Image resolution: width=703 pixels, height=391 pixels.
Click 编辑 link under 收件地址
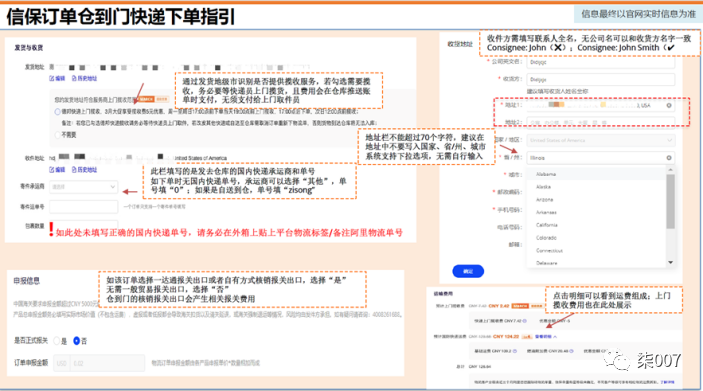point(57,170)
